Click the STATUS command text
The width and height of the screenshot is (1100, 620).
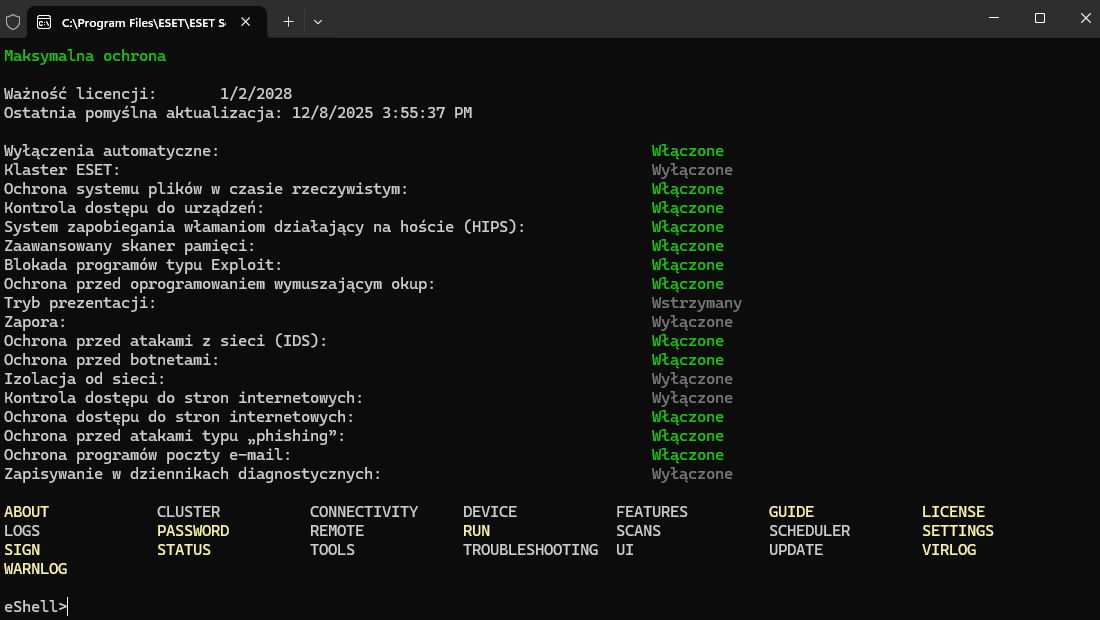(184, 550)
